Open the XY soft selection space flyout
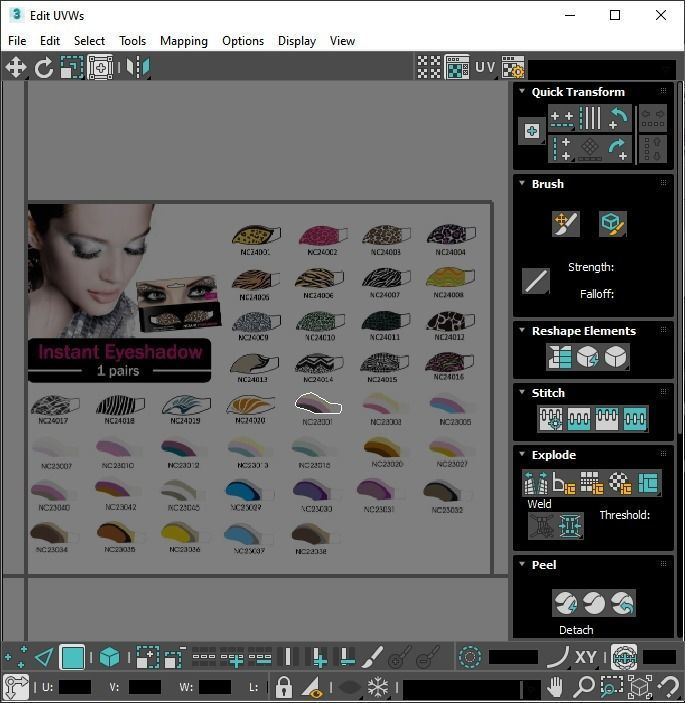The image size is (685, 703). (585, 658)
